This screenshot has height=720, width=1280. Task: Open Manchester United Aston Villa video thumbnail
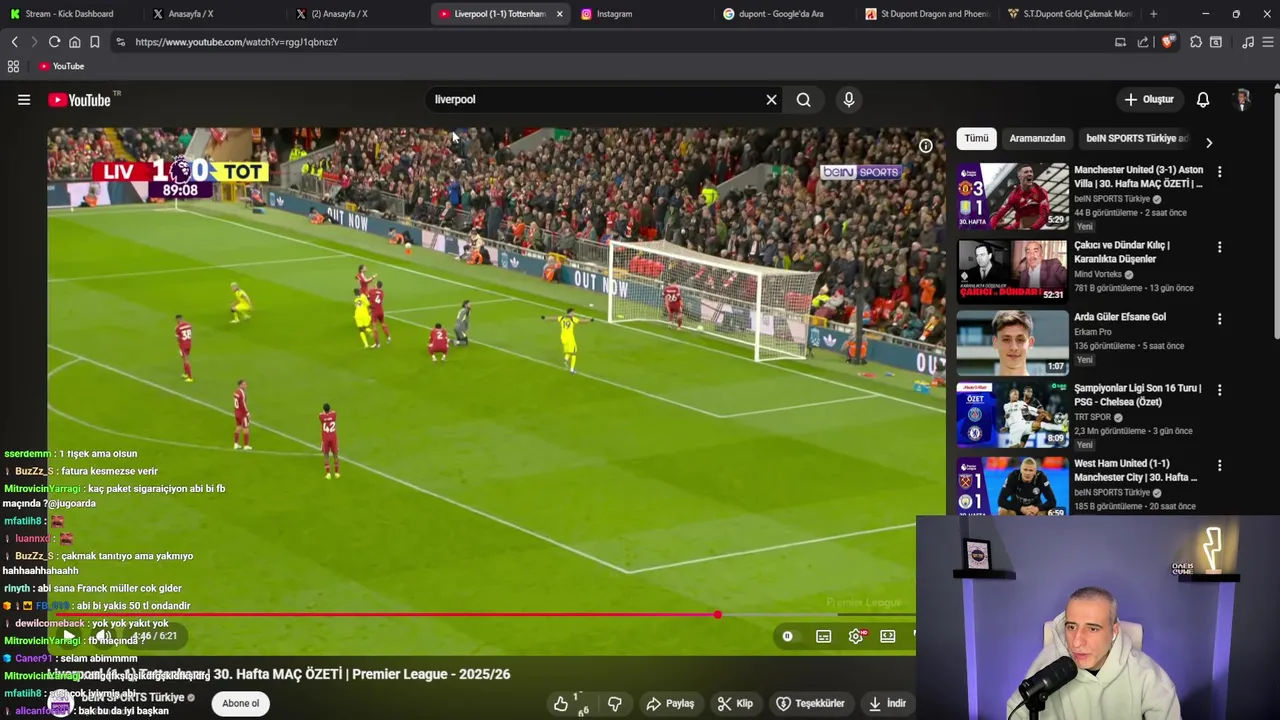tap(1013, 196)
